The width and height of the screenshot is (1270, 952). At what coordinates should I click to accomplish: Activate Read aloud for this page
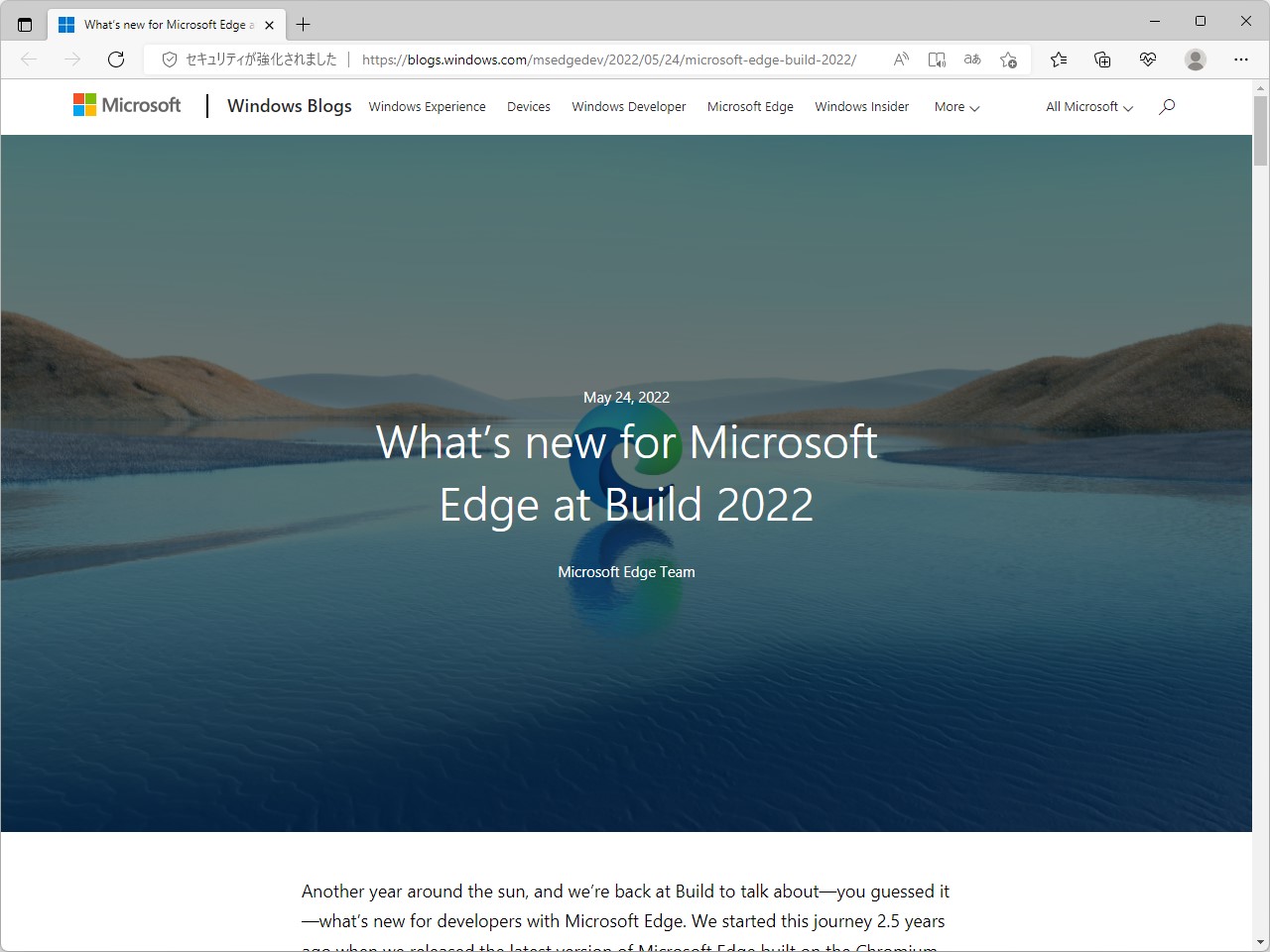pyautogui.click(x=900, y=59)
